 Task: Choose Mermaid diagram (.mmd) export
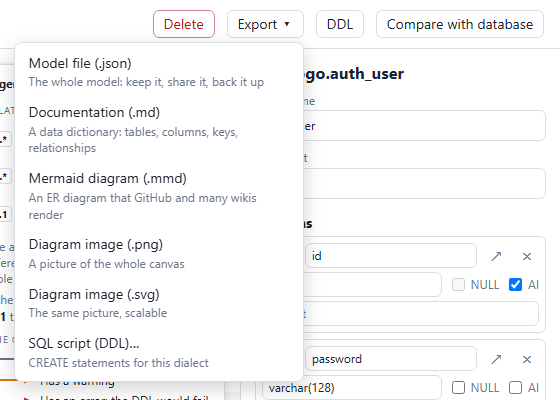[159, 196]
